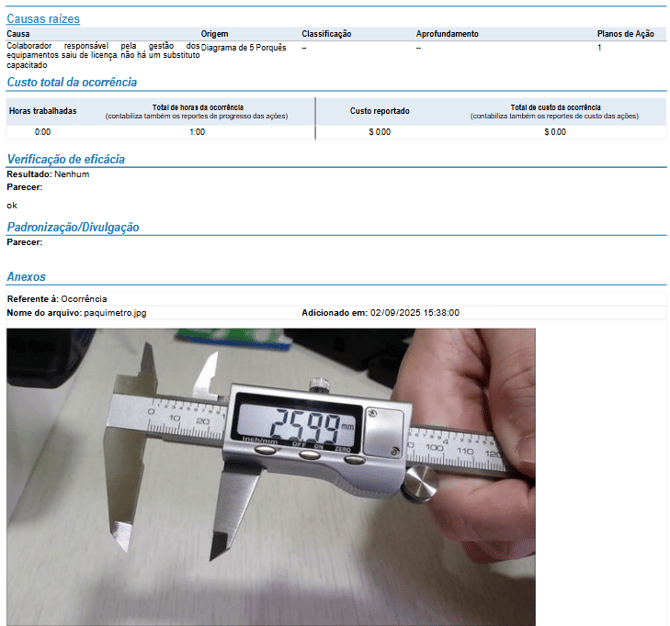Select the Diagrama de 5 Porquês cell
Viewport: 670px width, 626px height.
click(243, 47)
